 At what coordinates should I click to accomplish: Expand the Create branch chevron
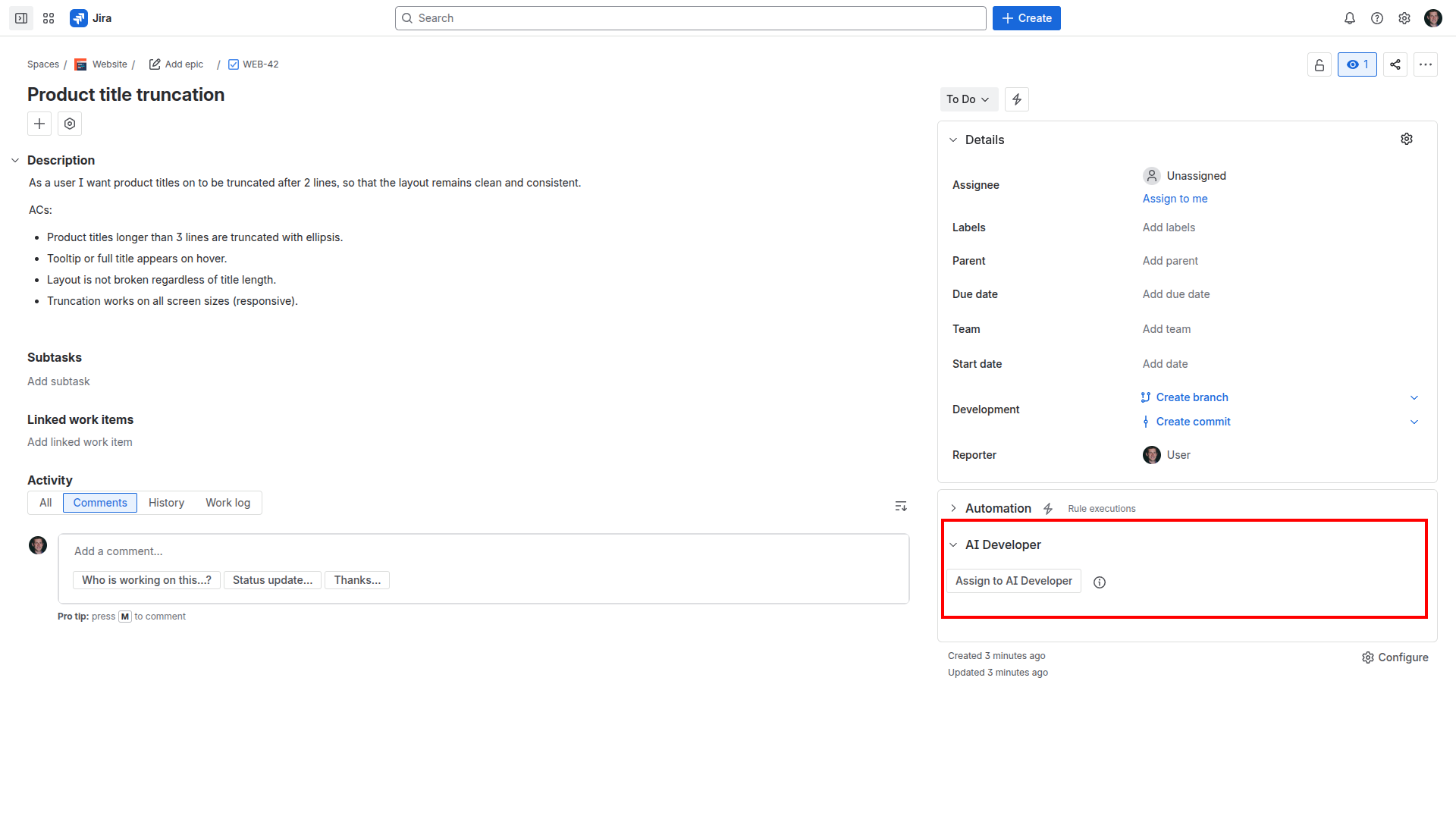coord(1414,397)
